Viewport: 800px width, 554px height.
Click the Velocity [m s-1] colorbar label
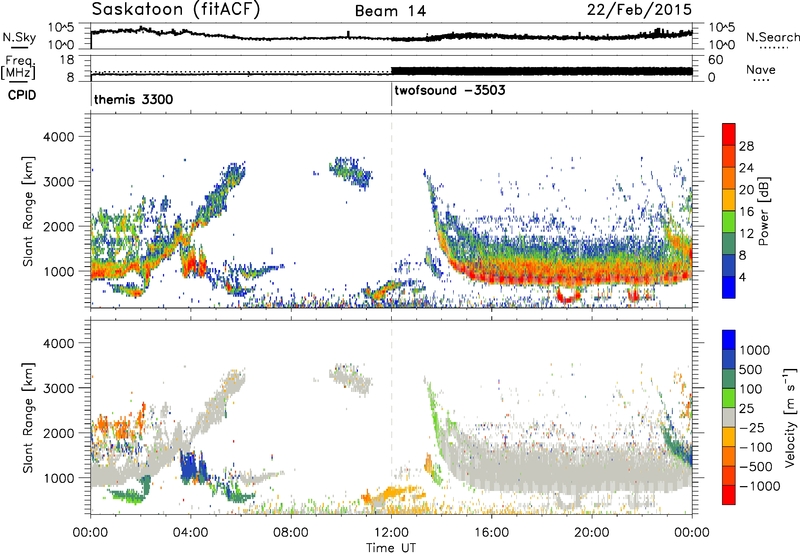pos(790,416)
